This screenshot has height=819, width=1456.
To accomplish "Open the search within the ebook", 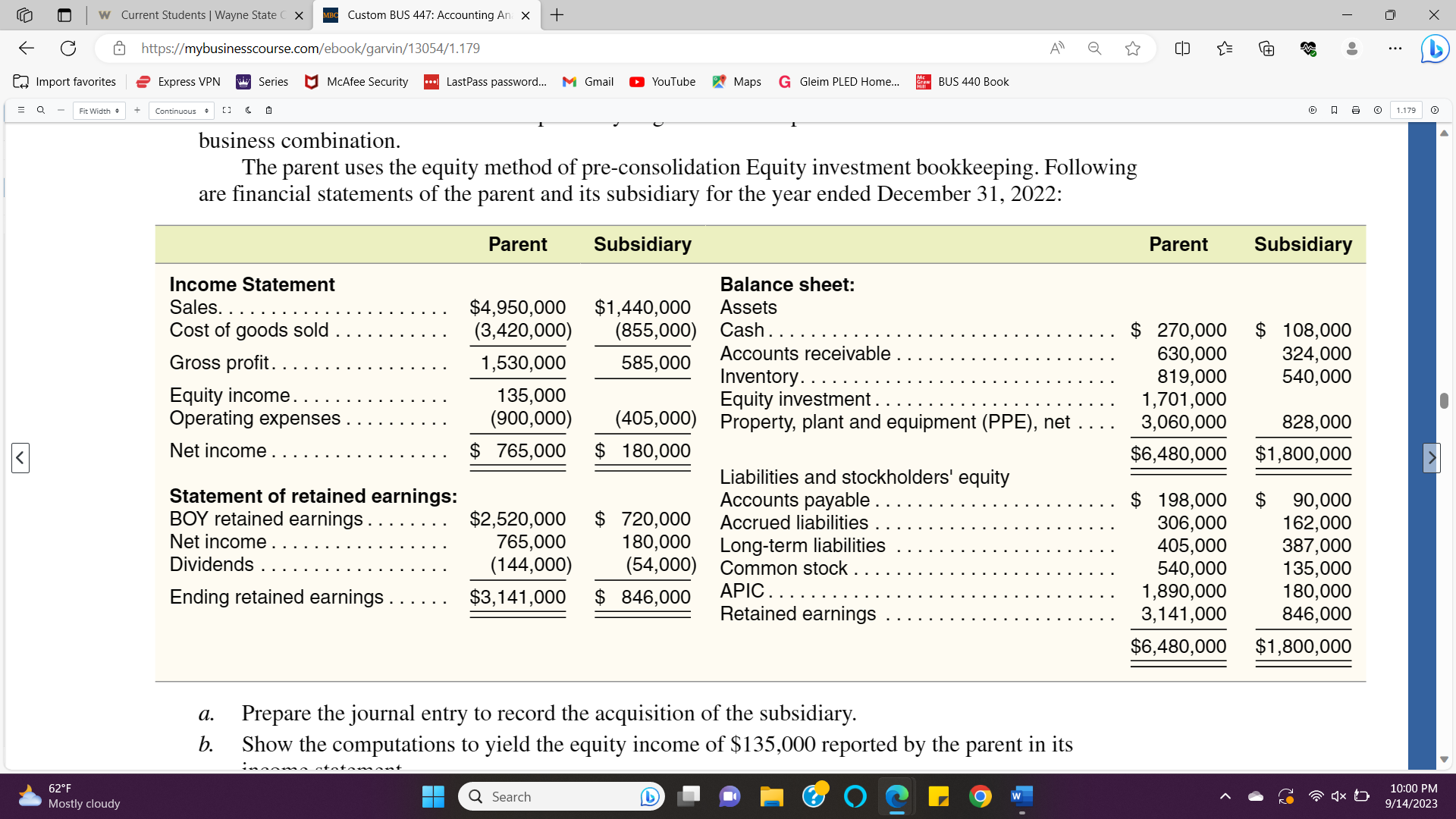I will point(40,110).
